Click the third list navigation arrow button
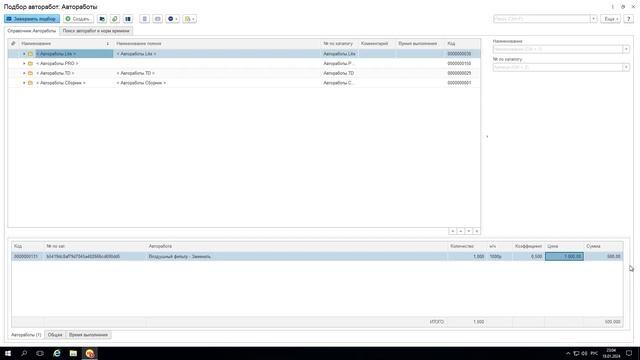The image size is (640, 360). coord(469,231)
